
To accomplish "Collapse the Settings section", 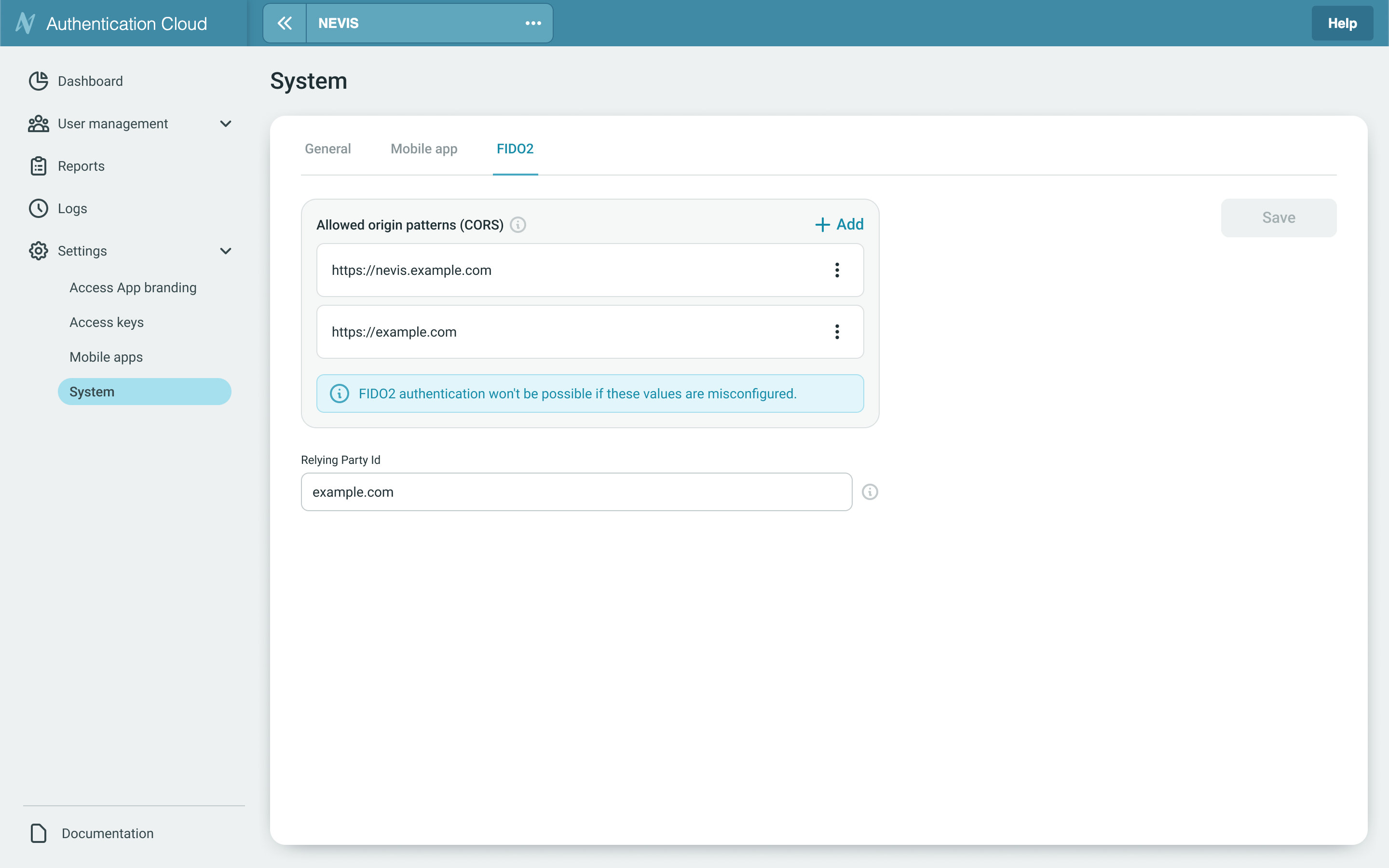I will pos(226,251).
